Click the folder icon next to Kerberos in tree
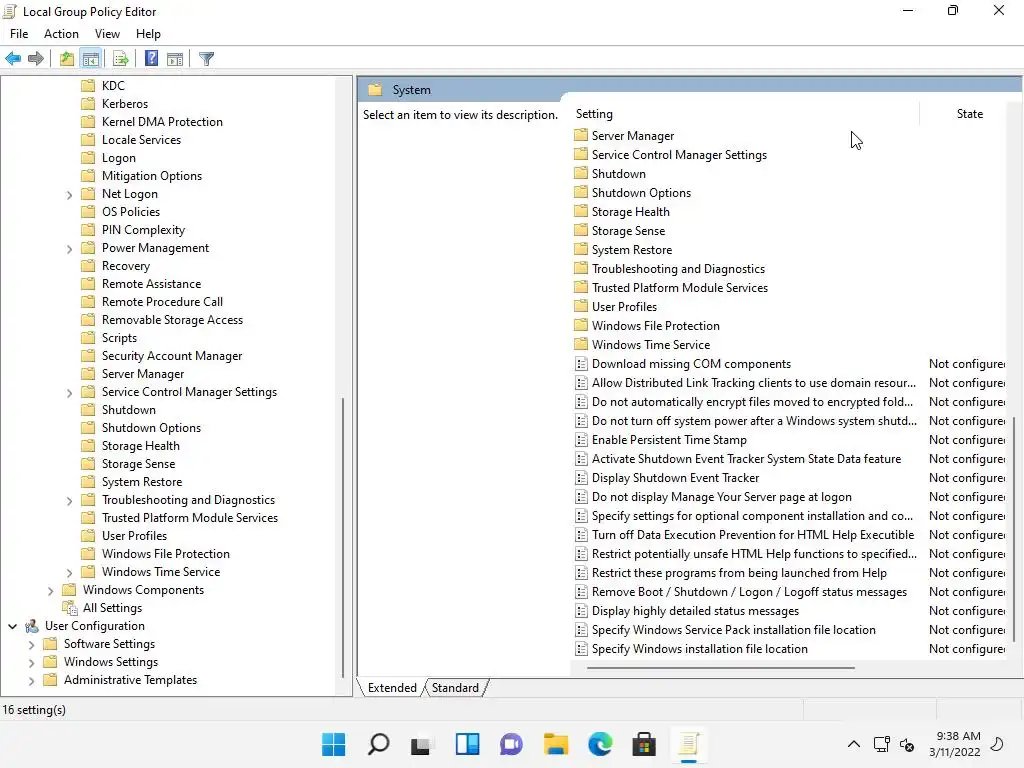Image resolution: width=1024 pixels, height=768 pixels. point(88,103)
